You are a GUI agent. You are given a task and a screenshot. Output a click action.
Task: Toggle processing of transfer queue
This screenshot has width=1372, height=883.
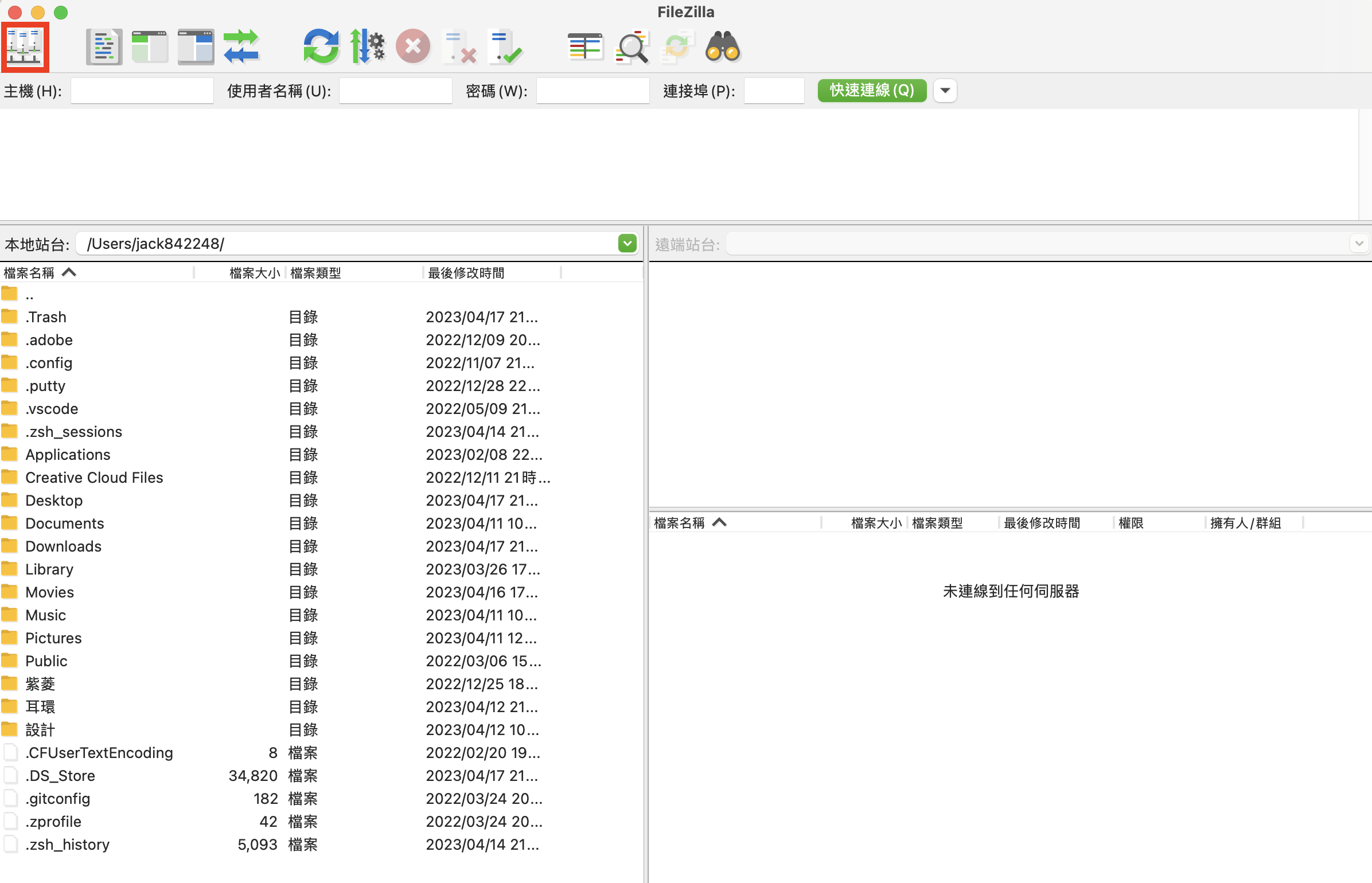click(367, 47)
